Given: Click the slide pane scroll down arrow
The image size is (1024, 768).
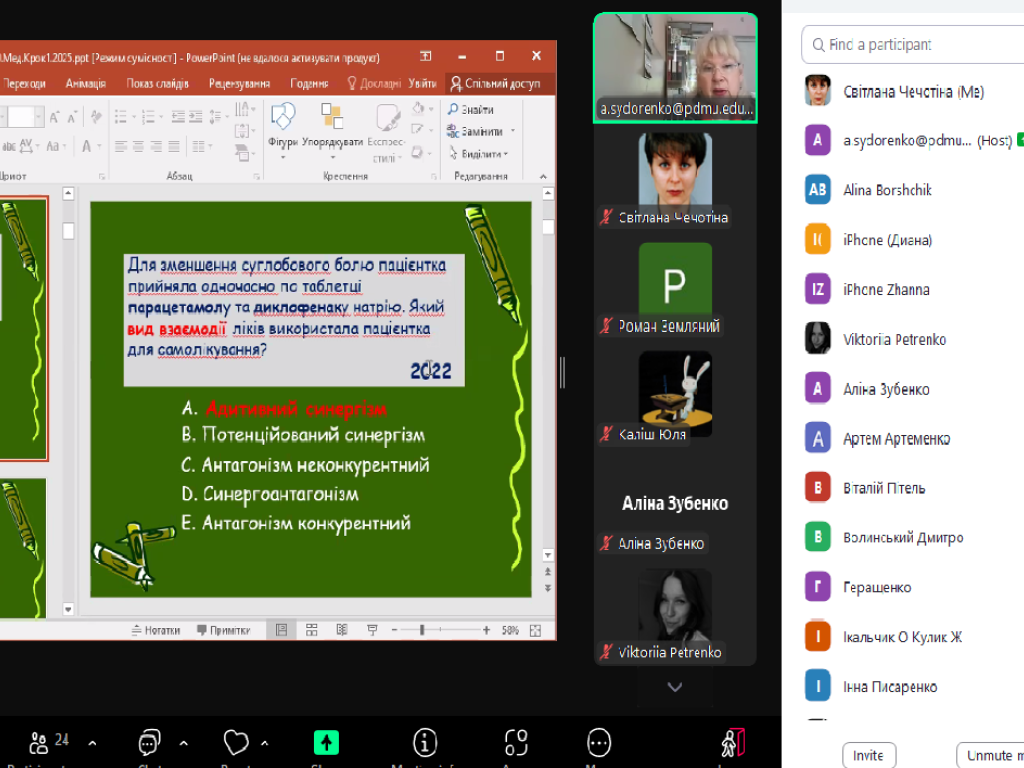Looking at the screenshot, I should pos(548,555).
